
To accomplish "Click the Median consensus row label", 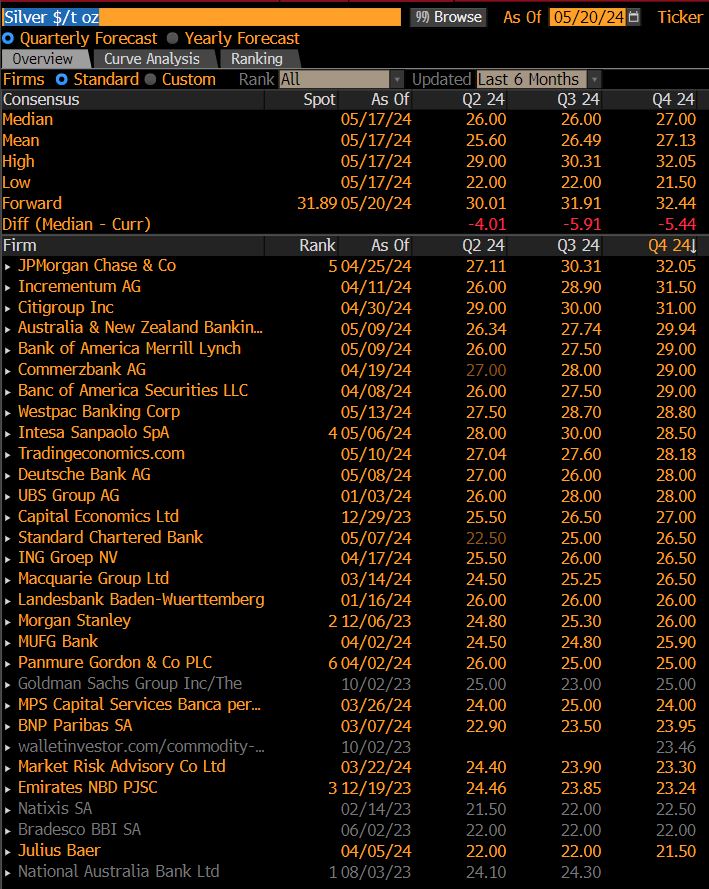I will click(28, 120).
